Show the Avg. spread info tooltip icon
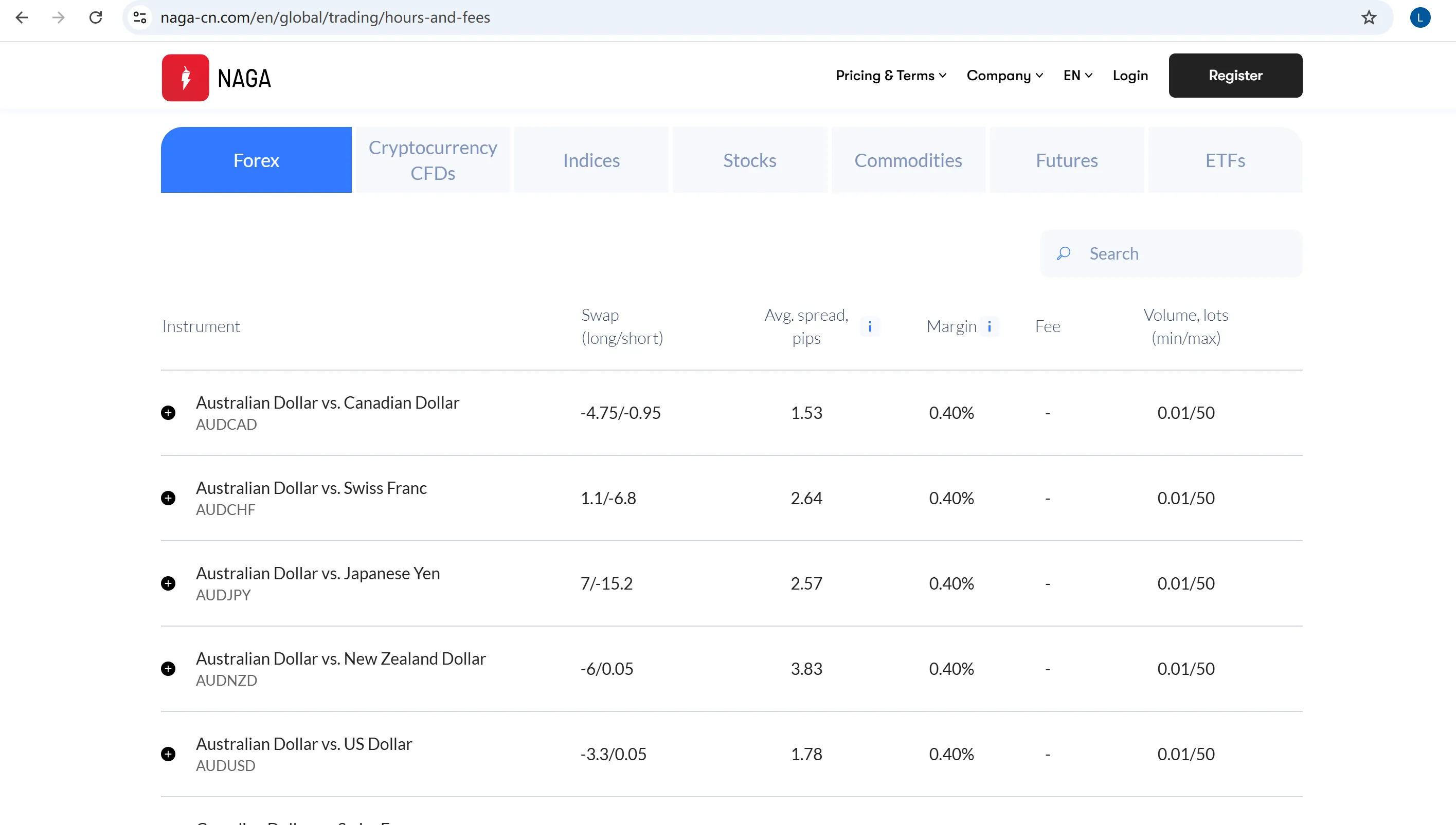 coord(870,326)
